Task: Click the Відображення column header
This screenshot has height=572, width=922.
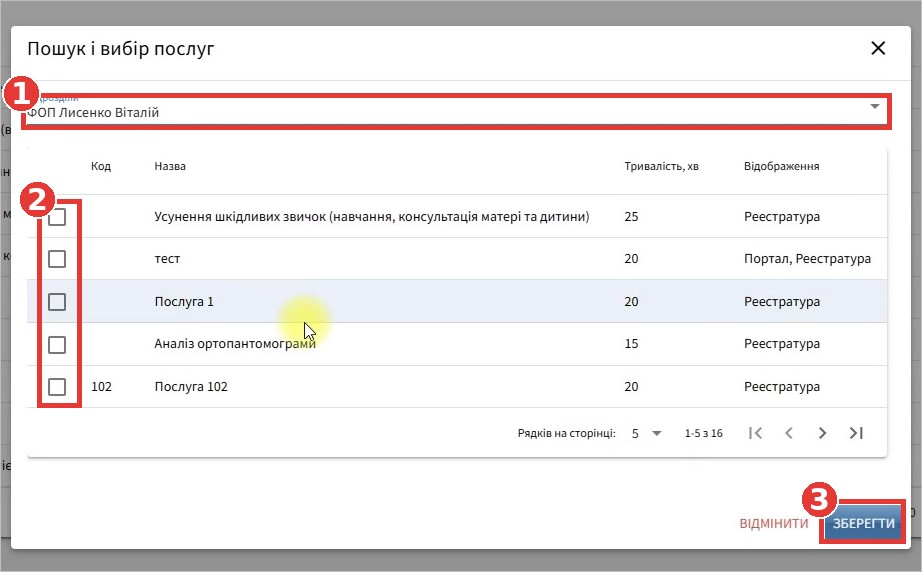Action: (x=781, y=166)
